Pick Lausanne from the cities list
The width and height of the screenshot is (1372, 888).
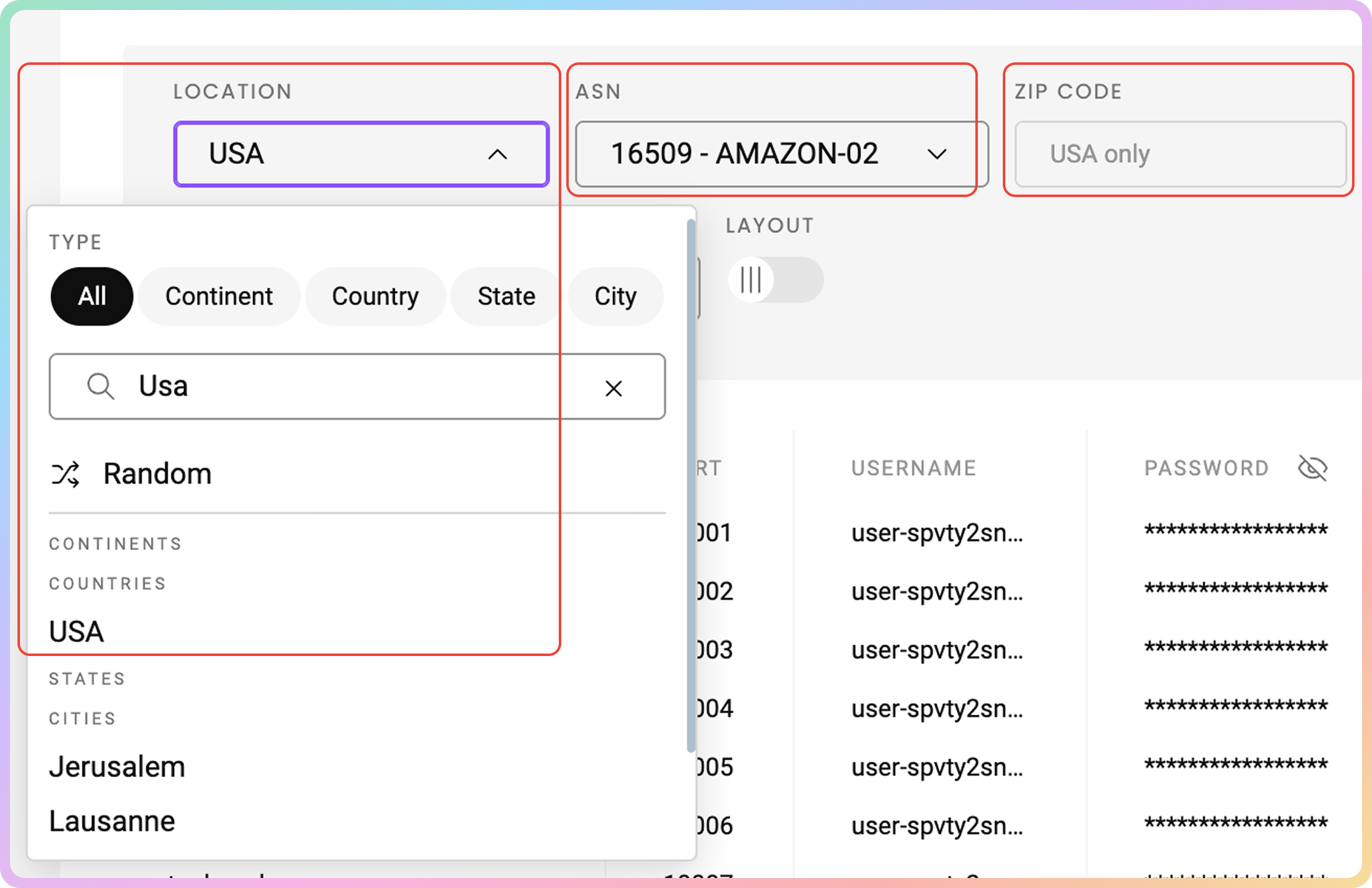point(112,821)
